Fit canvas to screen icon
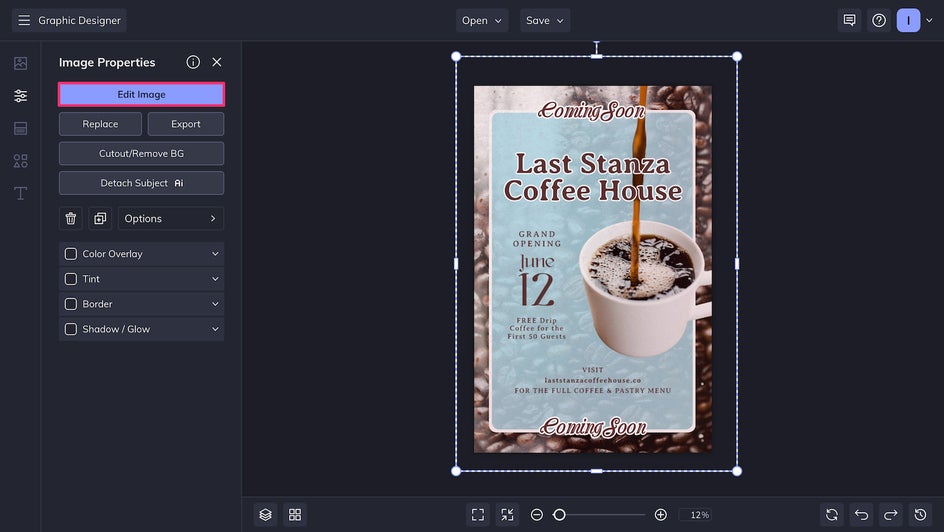Image resolution: width=944 pixels, height=532 pixels. [x=478, y=515]
